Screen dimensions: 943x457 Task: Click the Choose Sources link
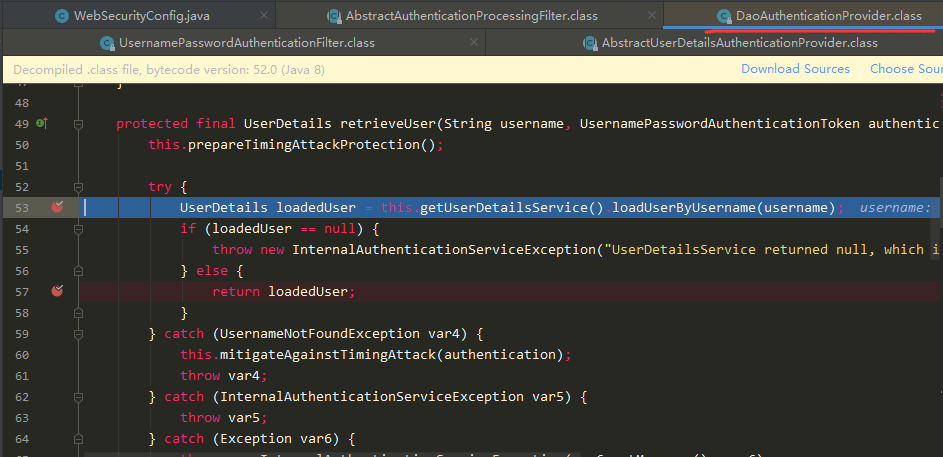(906, 69)
